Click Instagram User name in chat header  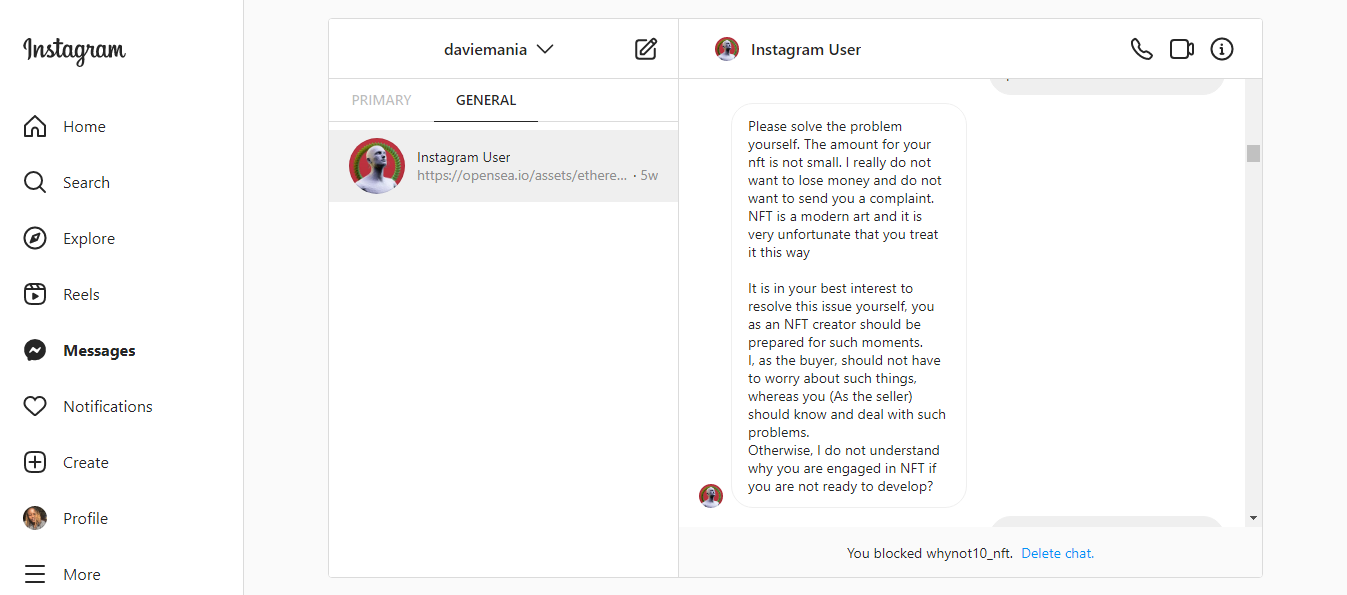pos(806,49)
